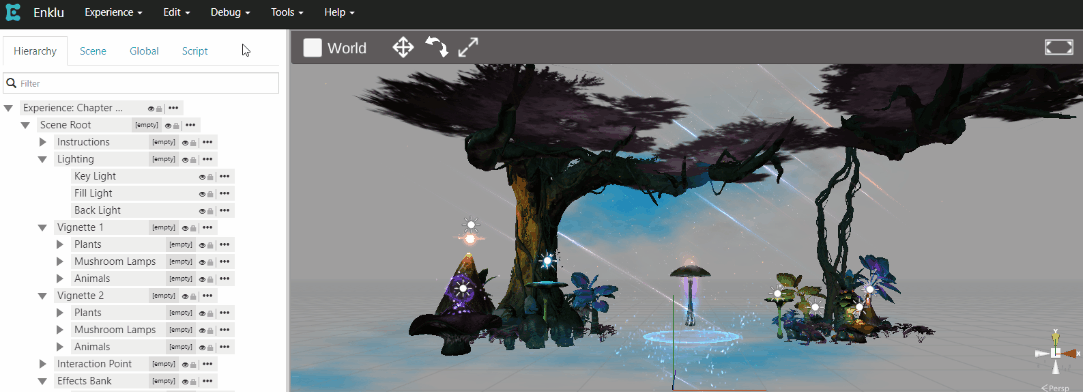Open the Debug menu
The image size is (1083, 392).
coord(230,12)
